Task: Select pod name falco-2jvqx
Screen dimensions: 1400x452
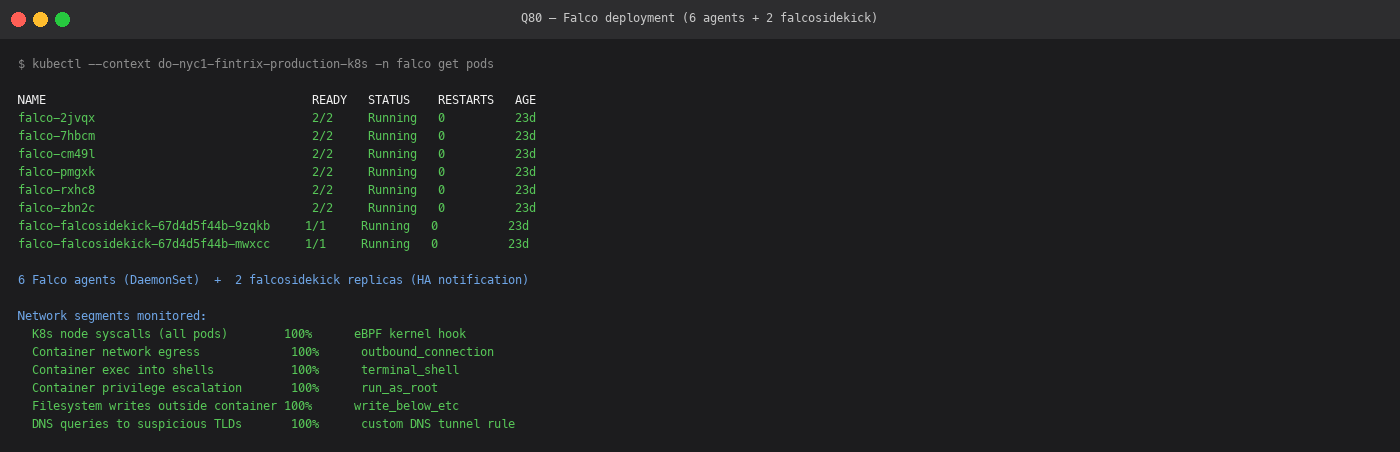Action: tap(56, 118)
